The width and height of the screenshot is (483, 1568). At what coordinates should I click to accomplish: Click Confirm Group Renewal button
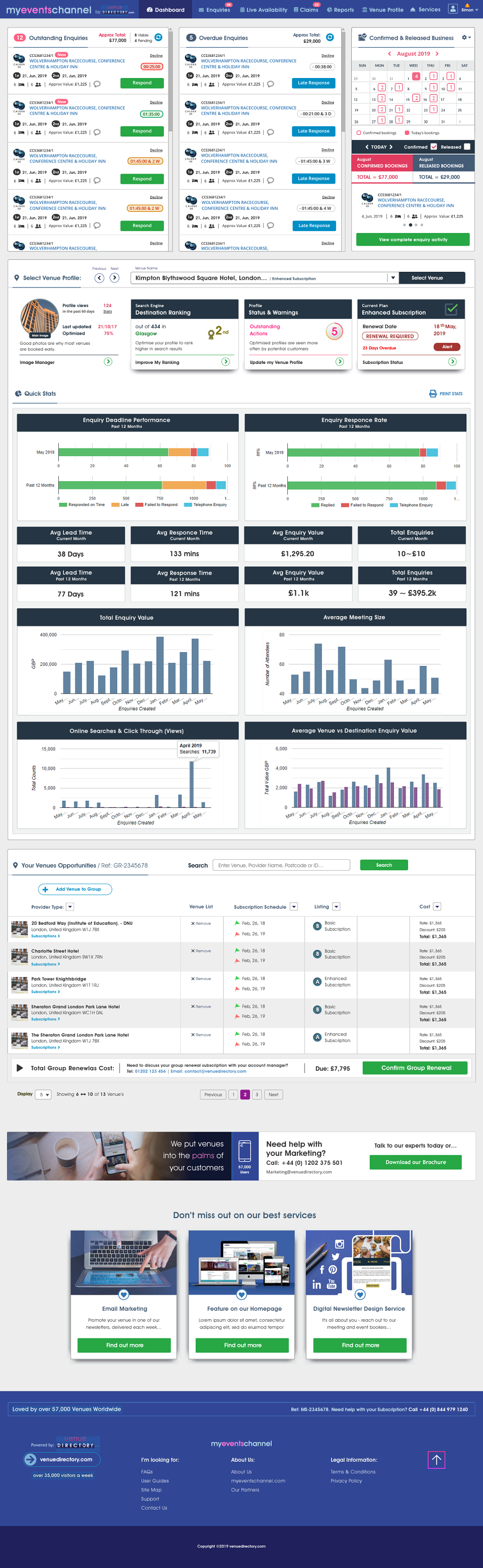(416, 1068)
